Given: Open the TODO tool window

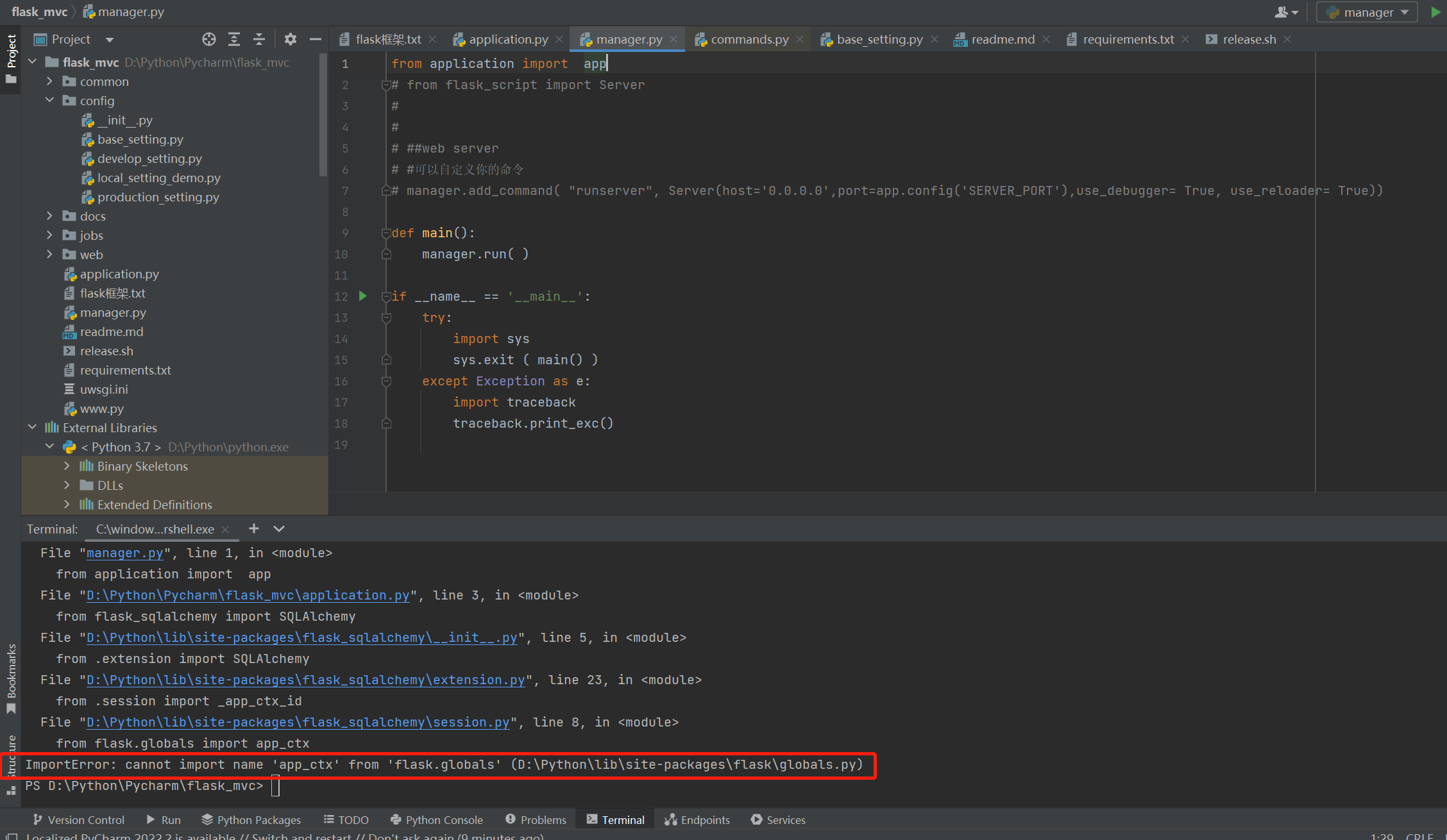Looking at the screenshot, I should point(346,819).
